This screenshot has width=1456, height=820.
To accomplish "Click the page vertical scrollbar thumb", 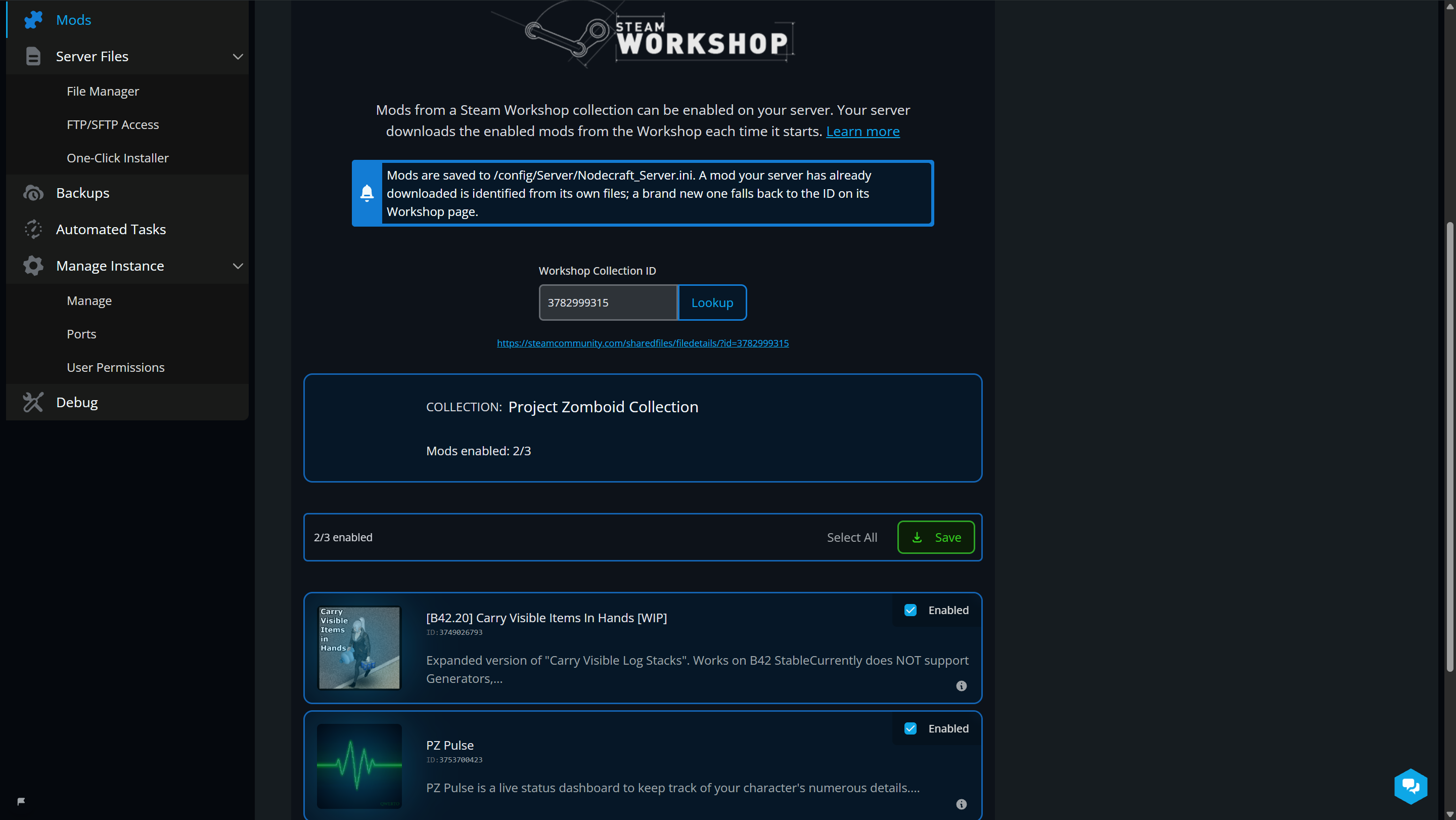I will 1450,447.
